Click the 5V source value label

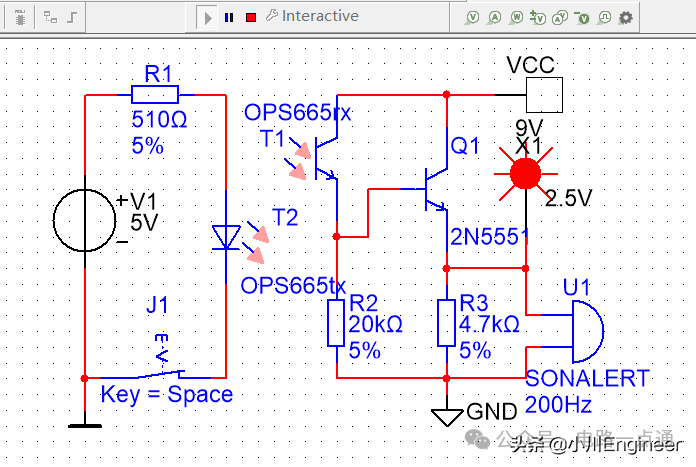click(144, 223)
